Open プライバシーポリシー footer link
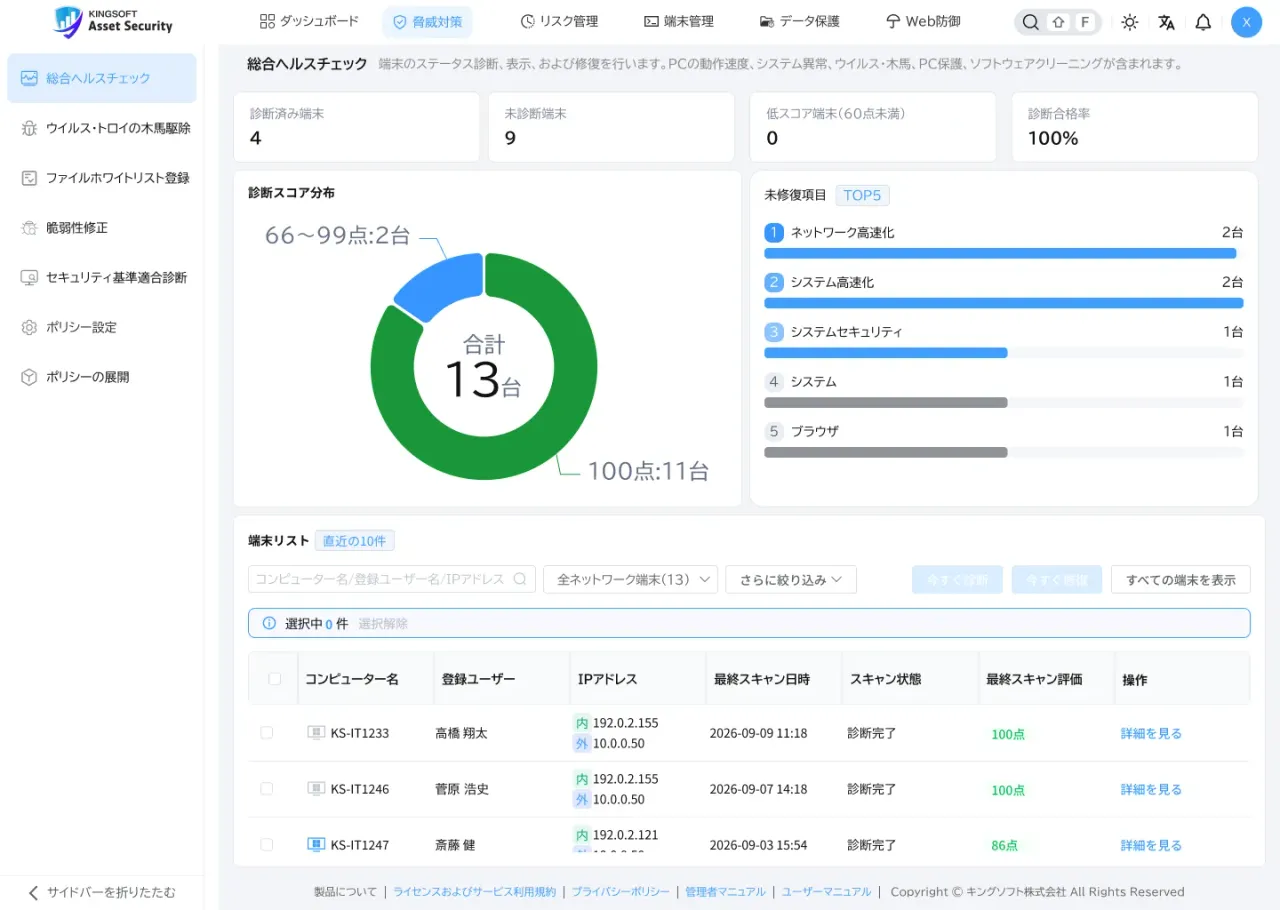 [620, 892]
